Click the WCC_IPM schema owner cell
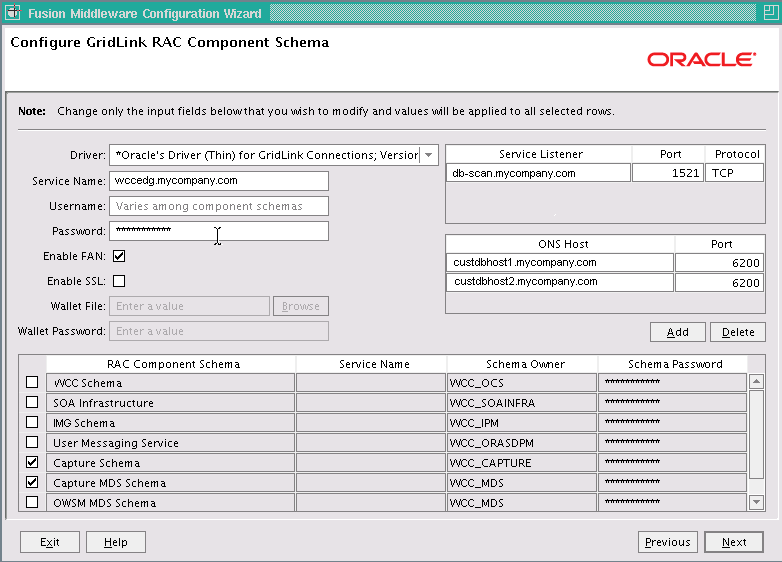The width and height of the screenshot is (782, 562). tap(522, 423)
